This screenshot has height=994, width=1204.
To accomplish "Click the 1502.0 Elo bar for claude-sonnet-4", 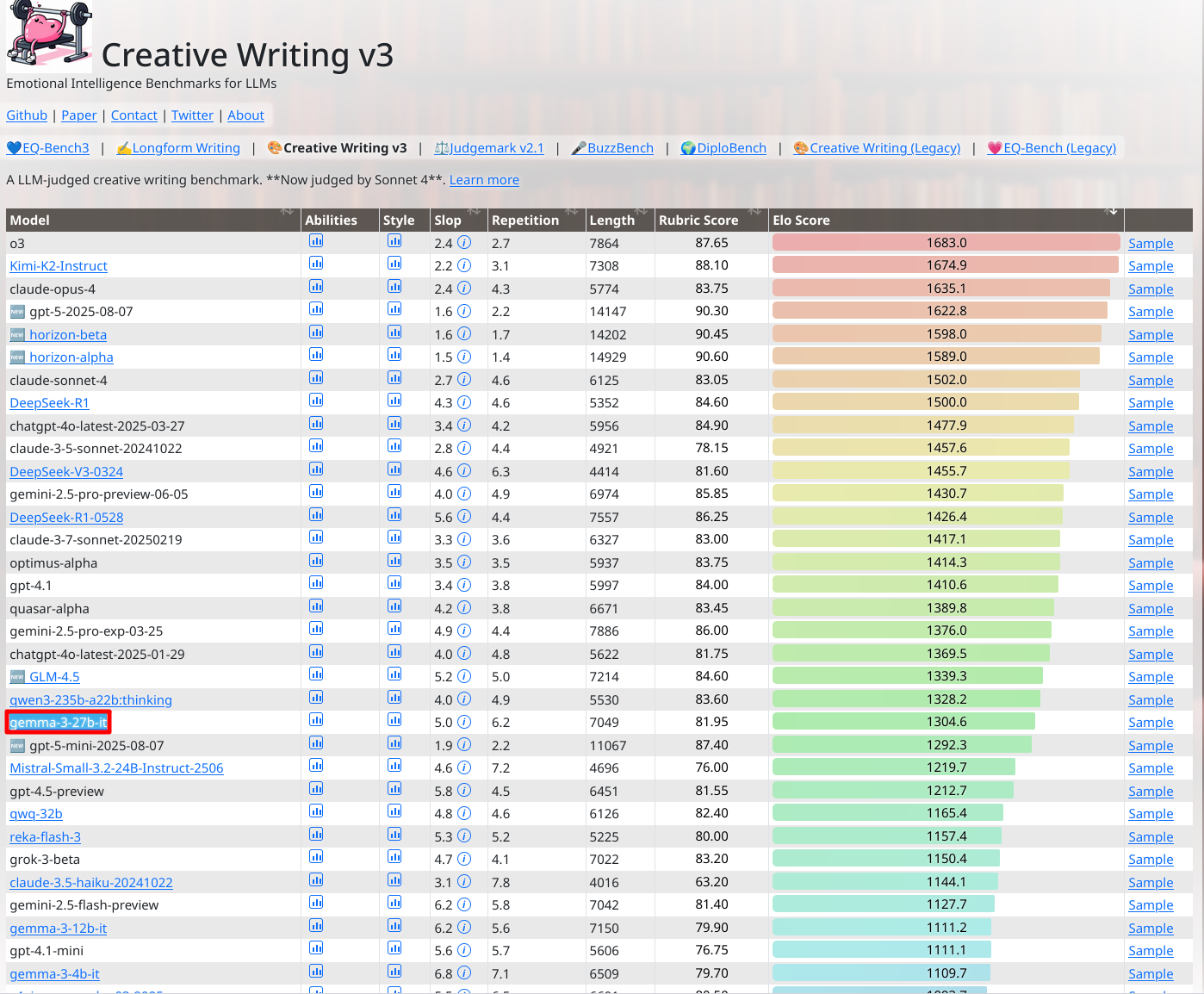I will [x=927, y=380].
